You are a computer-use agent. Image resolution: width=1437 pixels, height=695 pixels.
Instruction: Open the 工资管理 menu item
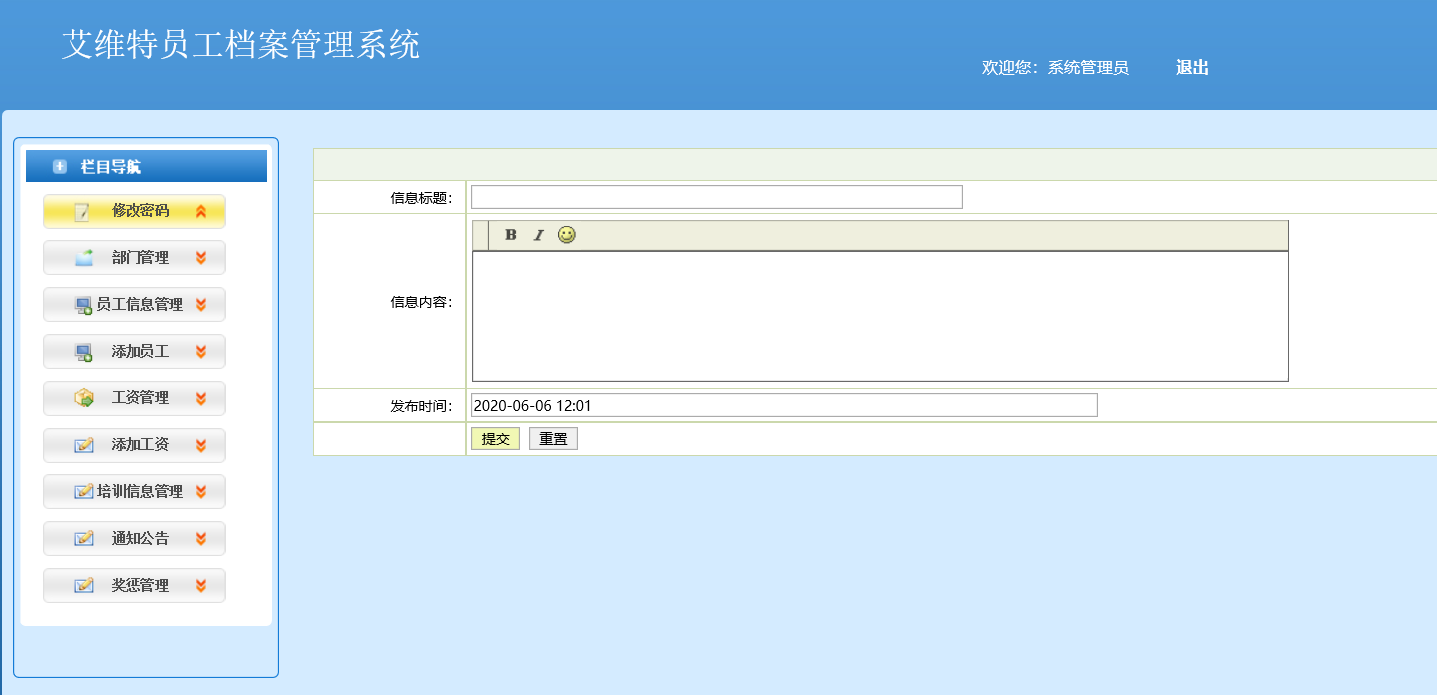coord(134,398)
